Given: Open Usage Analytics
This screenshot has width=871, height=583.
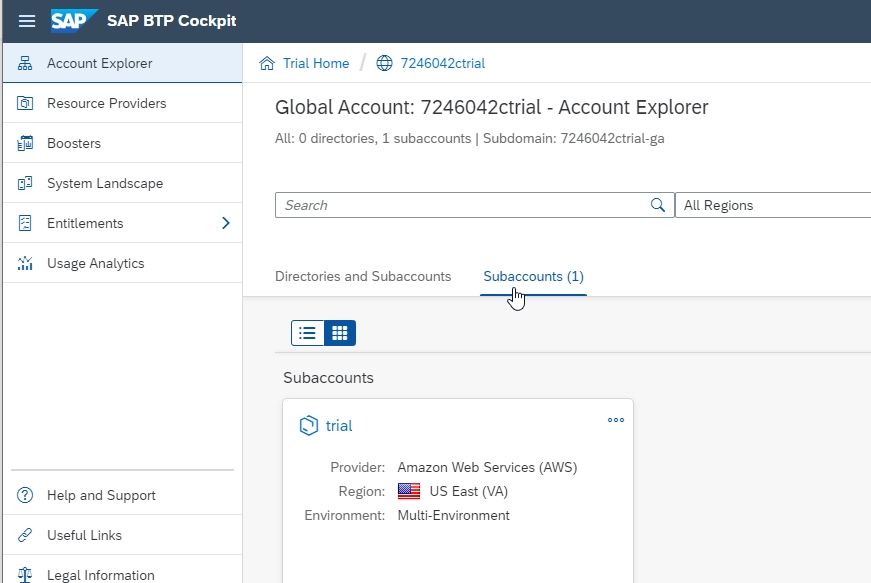Looking at the screenshot, I should (122, 263).
